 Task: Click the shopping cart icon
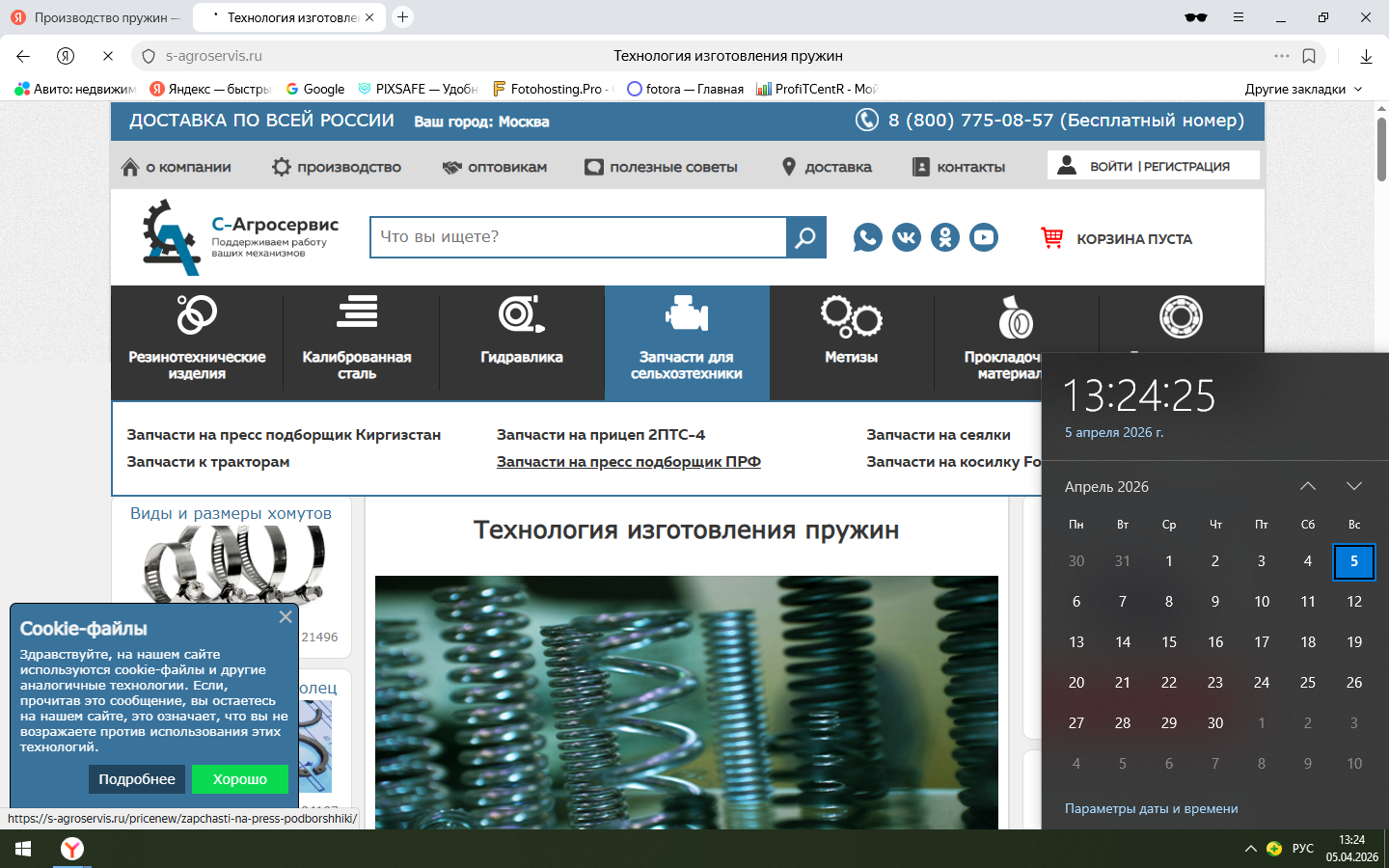(1051, 238)
